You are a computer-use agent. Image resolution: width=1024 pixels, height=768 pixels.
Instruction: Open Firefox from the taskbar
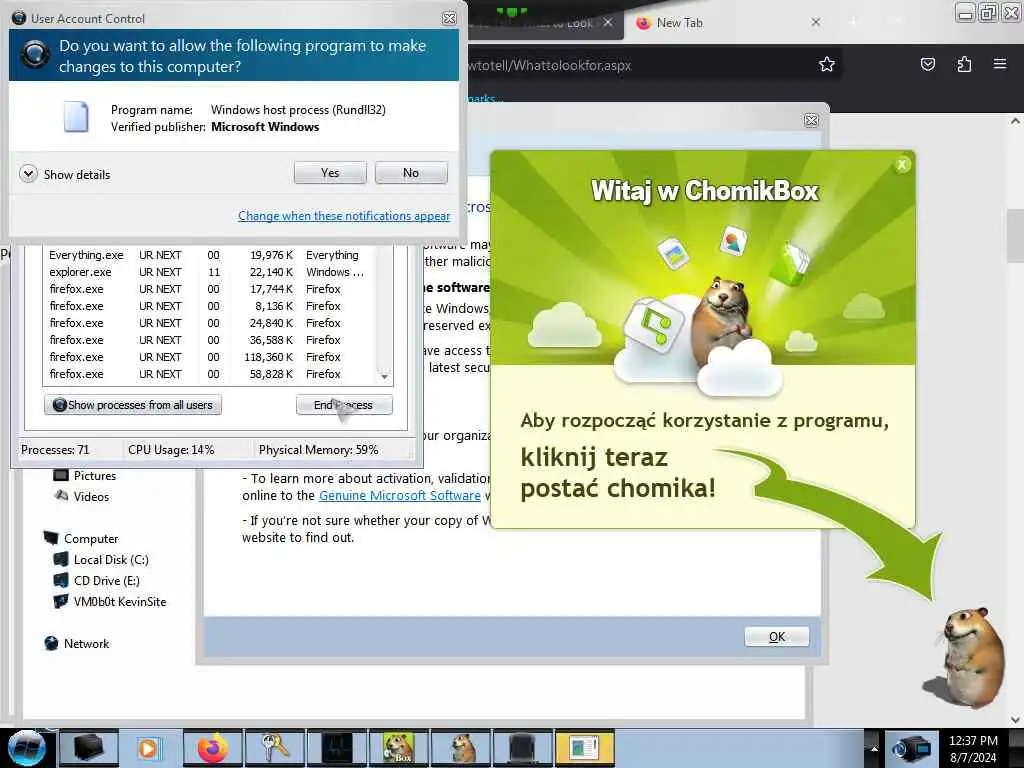click(212, 748)
